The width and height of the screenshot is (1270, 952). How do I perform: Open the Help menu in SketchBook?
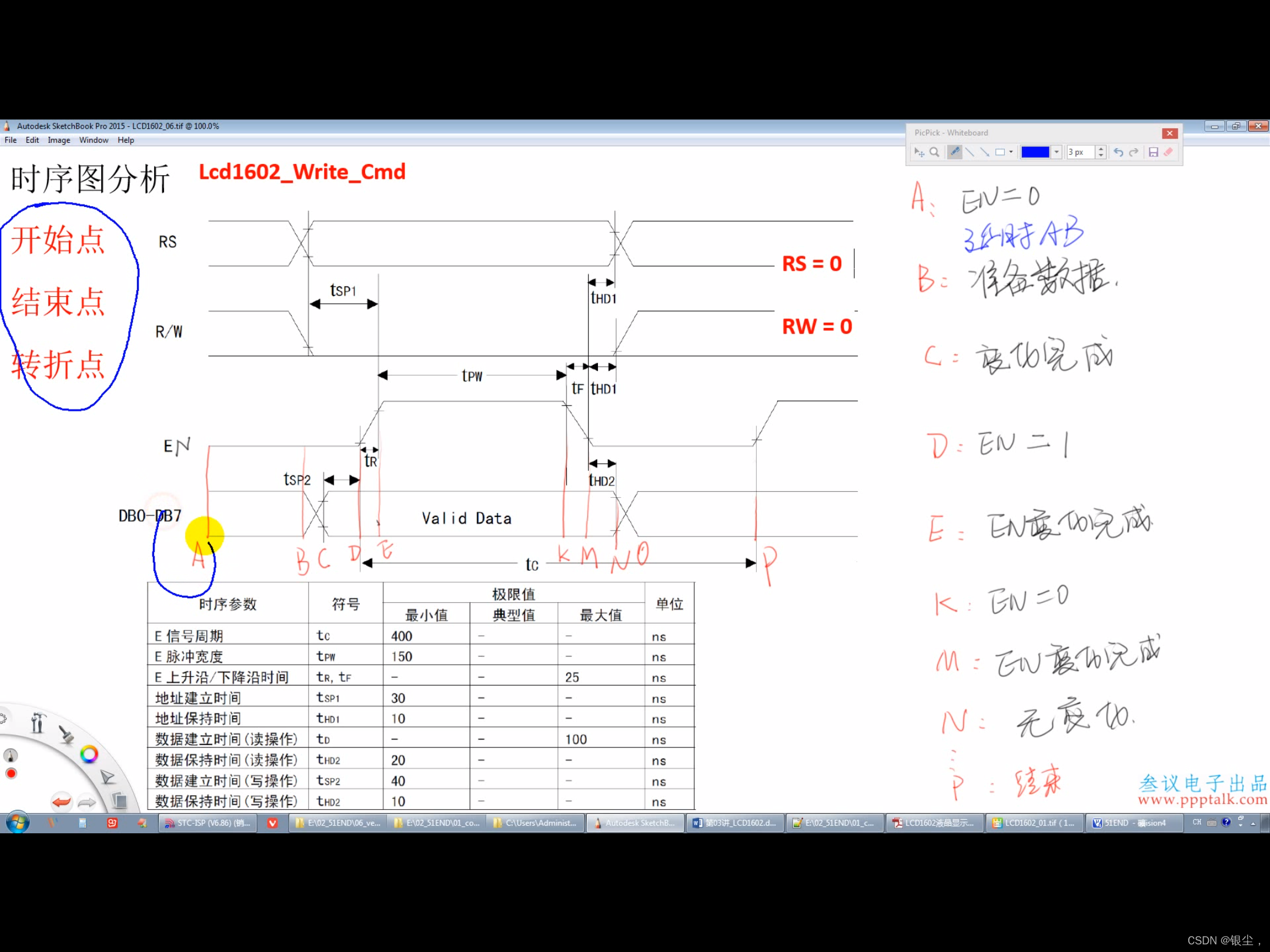coord(126,140)
